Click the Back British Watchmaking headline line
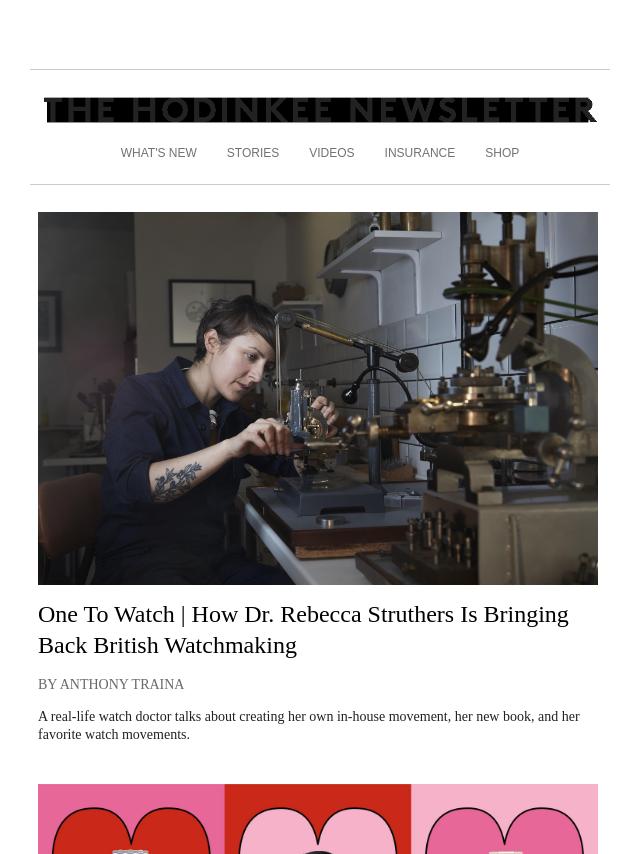640x854 pixels. tap(168, 645)
